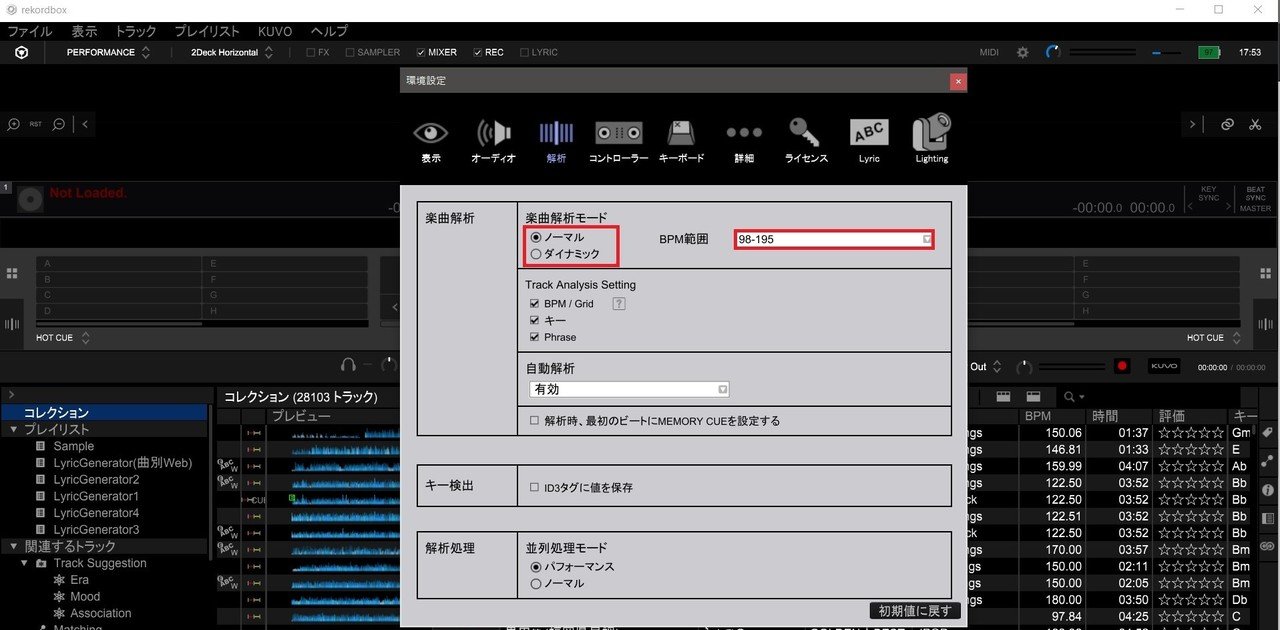Click the help question mark beside BPM / Grid
1280x630 pixels.
click(x=618, y=303)
